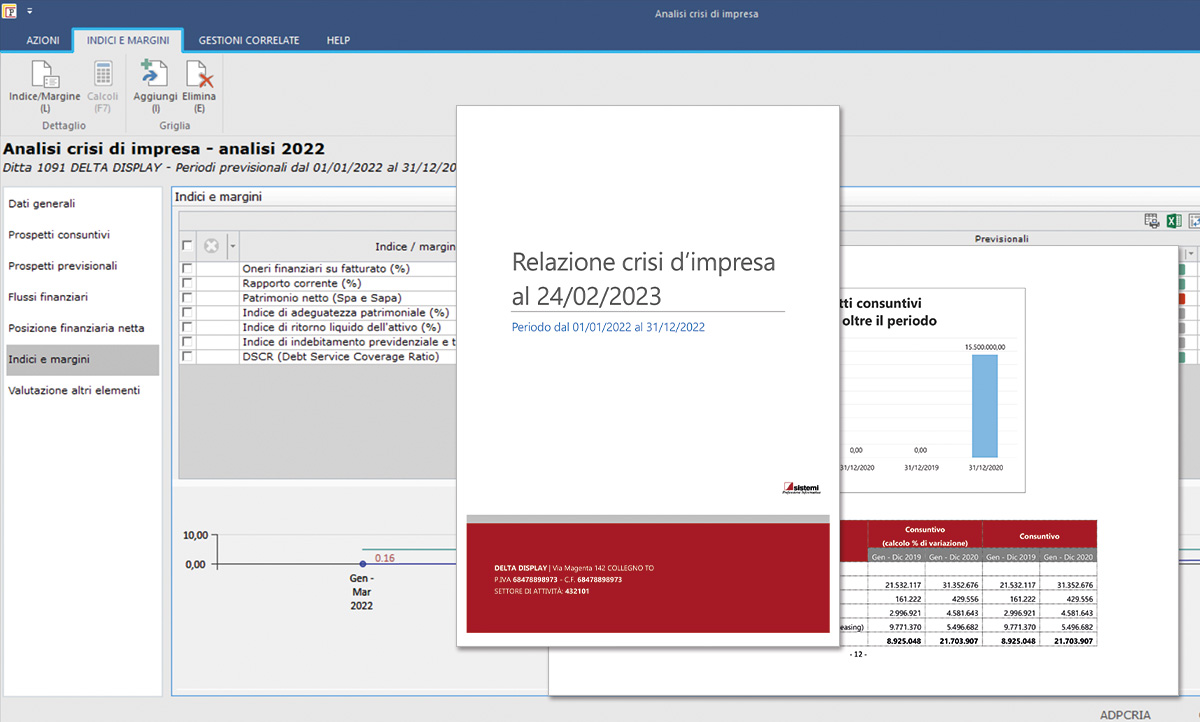
Task: Click the report cover title Relazione crisi d'impresa
Action: pos(643,278)
